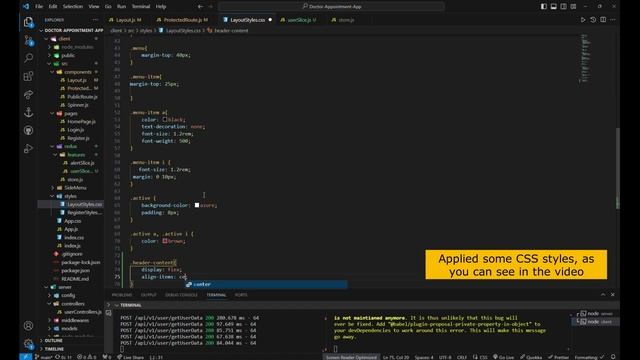Run the file with the play icon
The height and width of the screenshot is (360, 640).
click(x=583, y=20)
